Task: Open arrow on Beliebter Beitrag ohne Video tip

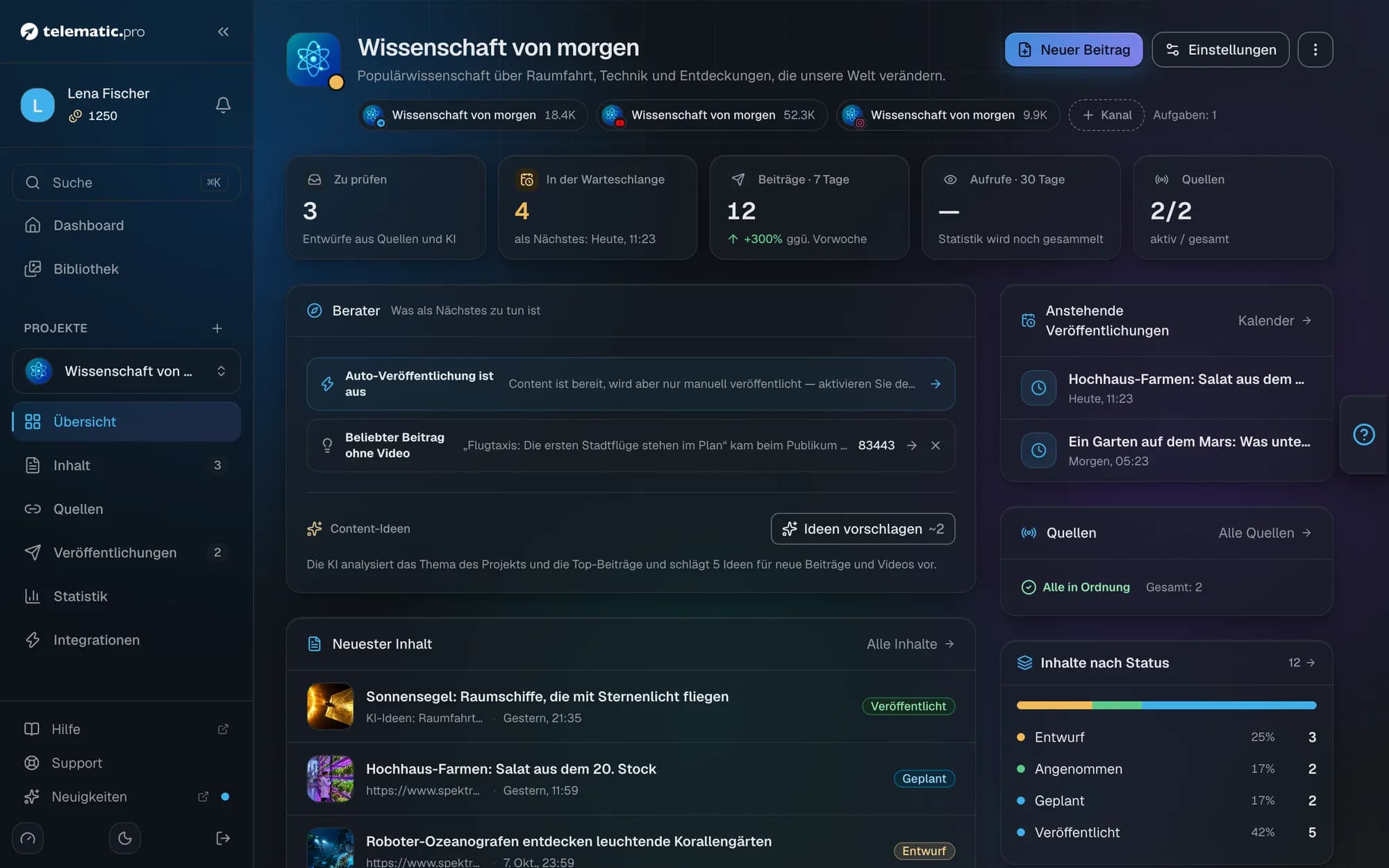Action: [912, 445]
